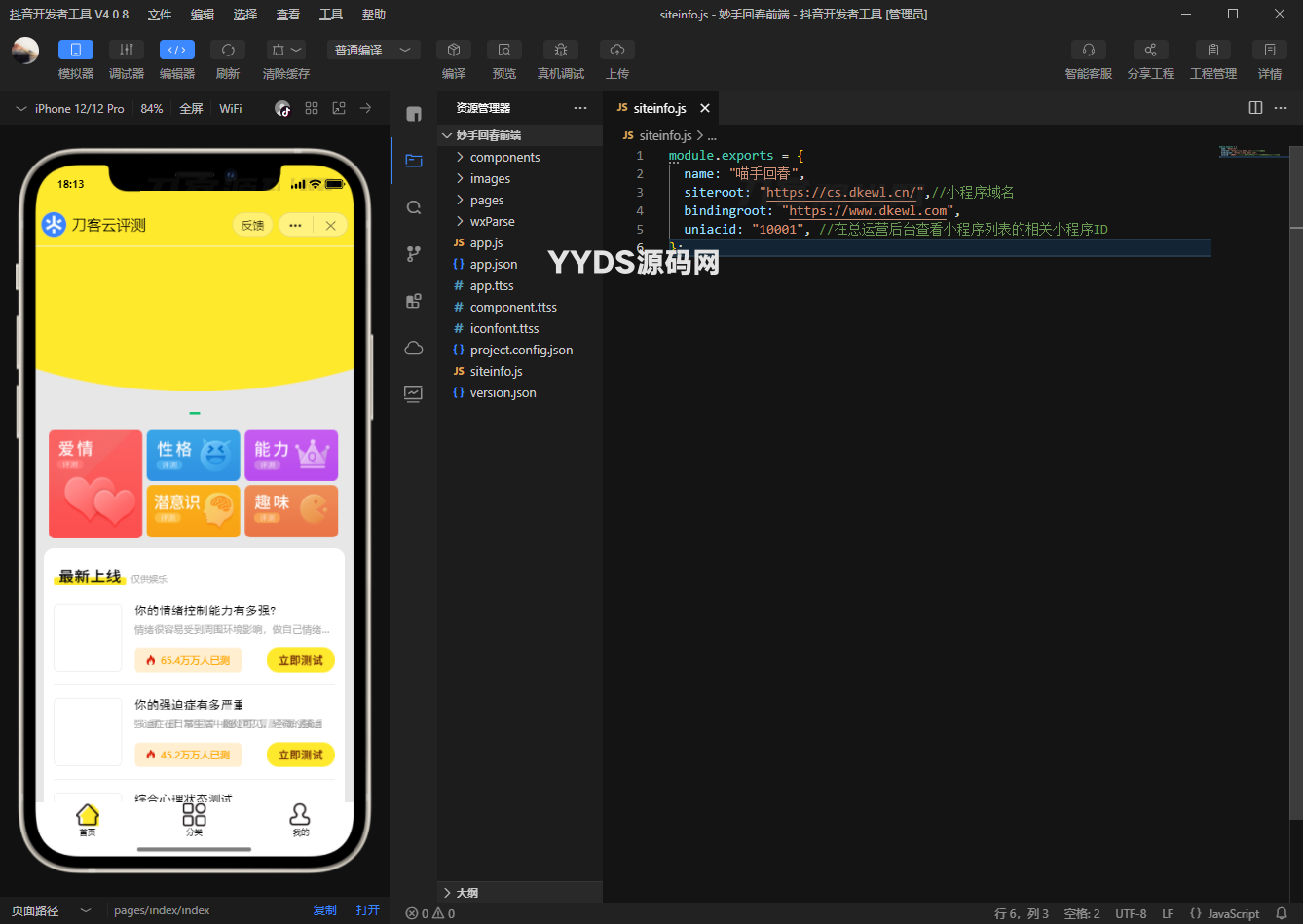Toggle the Simulator (模拟器) panel

(76, 51)
